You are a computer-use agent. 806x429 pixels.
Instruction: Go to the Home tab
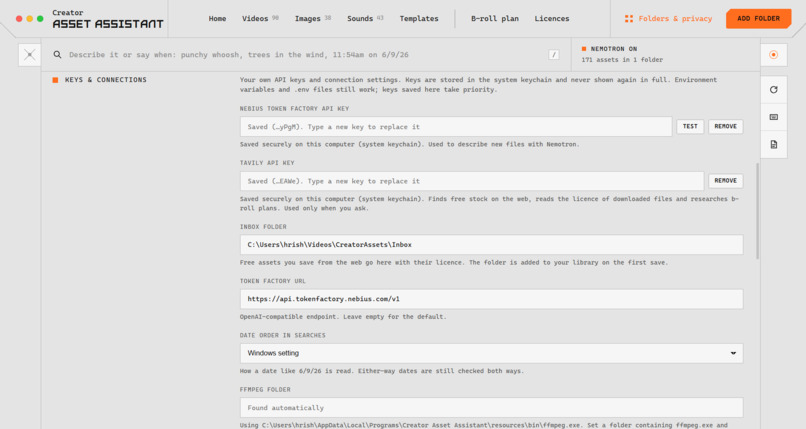(217, 18)
